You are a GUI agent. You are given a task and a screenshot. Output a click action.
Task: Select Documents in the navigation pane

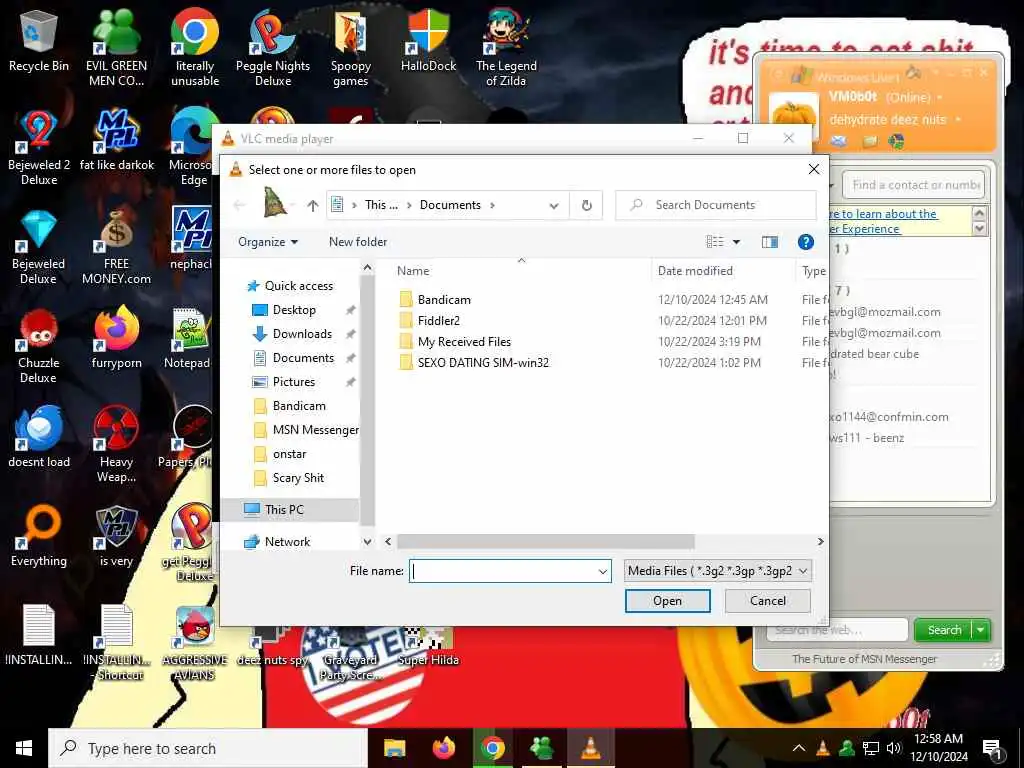pos(303,358)
